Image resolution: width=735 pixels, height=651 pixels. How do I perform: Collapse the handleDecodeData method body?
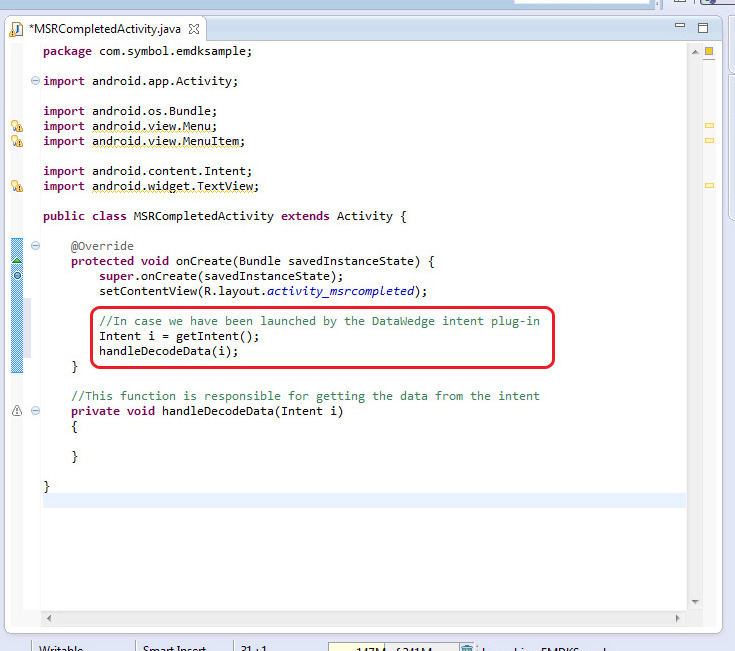point(35,411)
